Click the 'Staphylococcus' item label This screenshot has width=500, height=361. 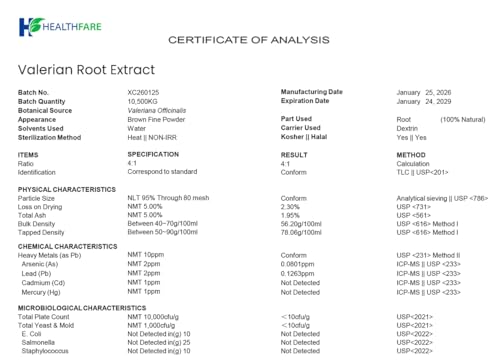click(x=45, y=351)
